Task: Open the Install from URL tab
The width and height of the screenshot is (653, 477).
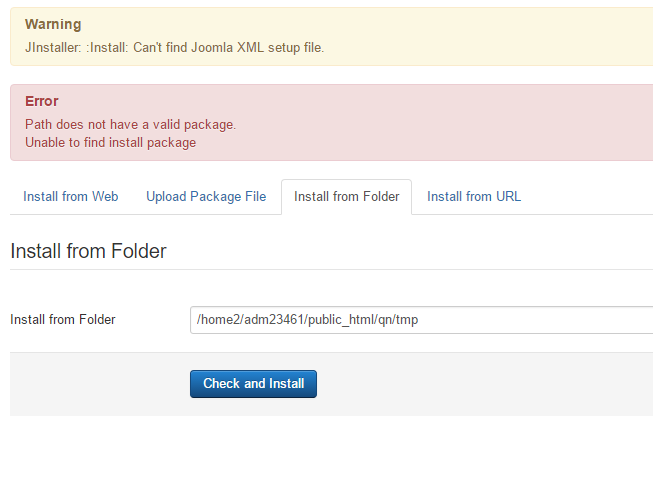Action: [x=474, y=197]
